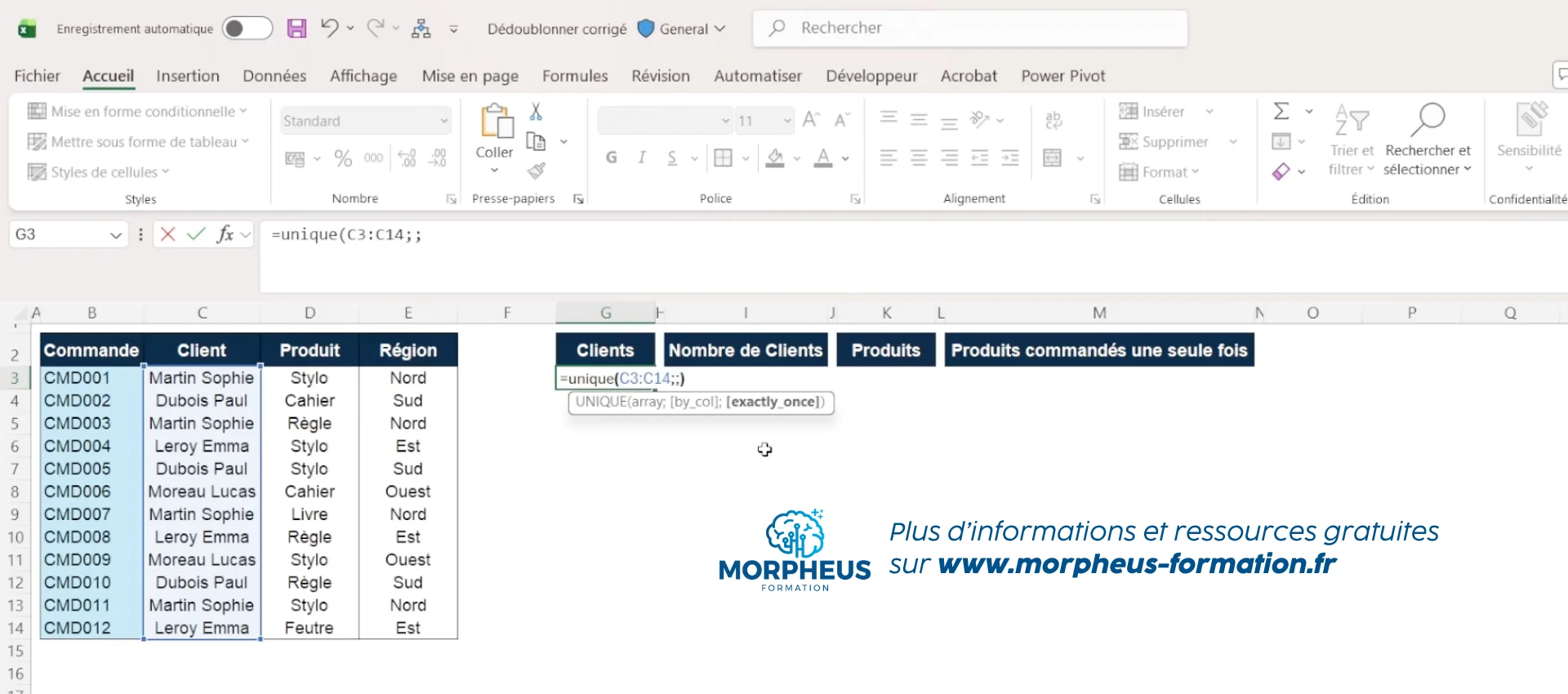Decrease font size
This screenshot has height=694, width=1568.
pos(842,120)
